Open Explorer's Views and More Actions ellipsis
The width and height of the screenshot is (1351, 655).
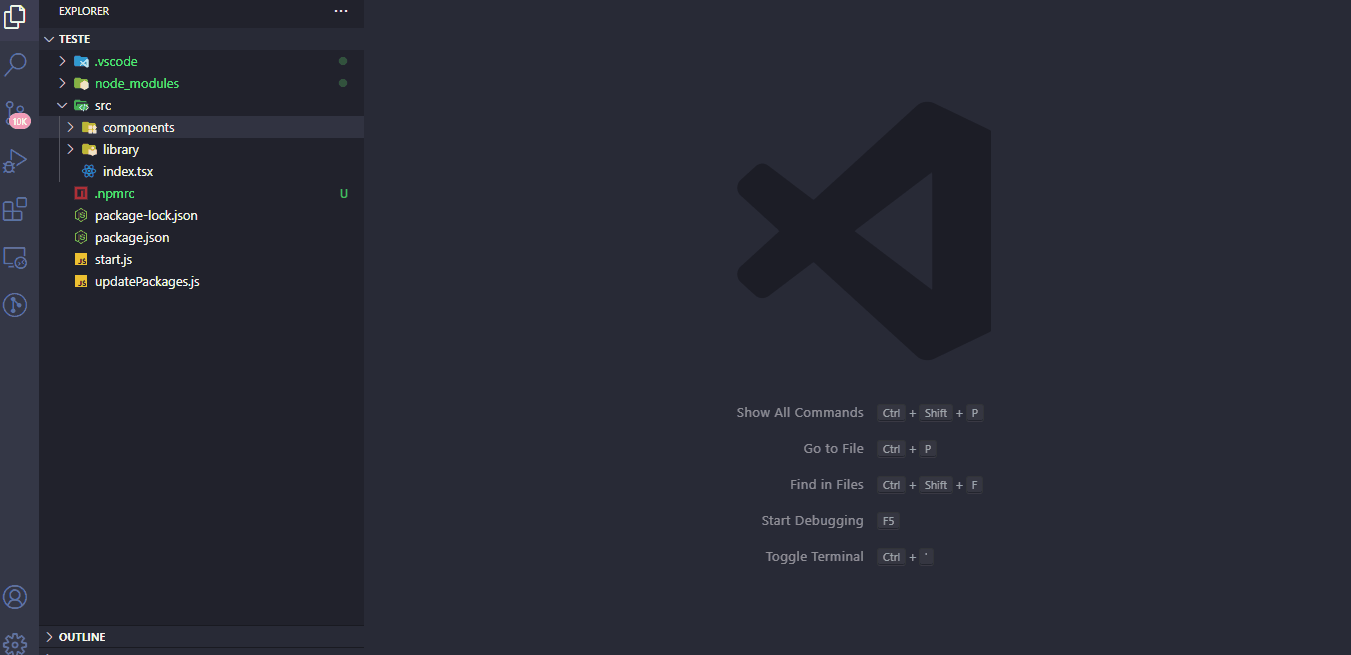(341, 11)
